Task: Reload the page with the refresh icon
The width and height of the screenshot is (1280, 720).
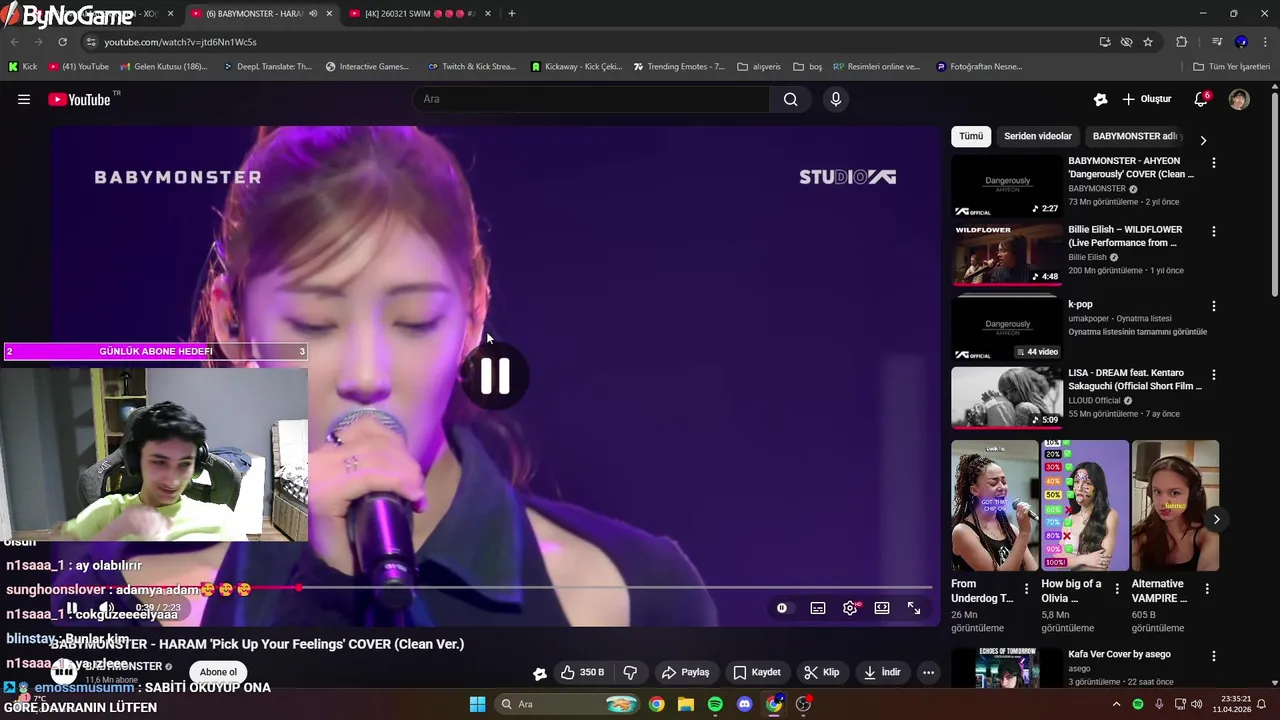Action: (x=62, y=42)
